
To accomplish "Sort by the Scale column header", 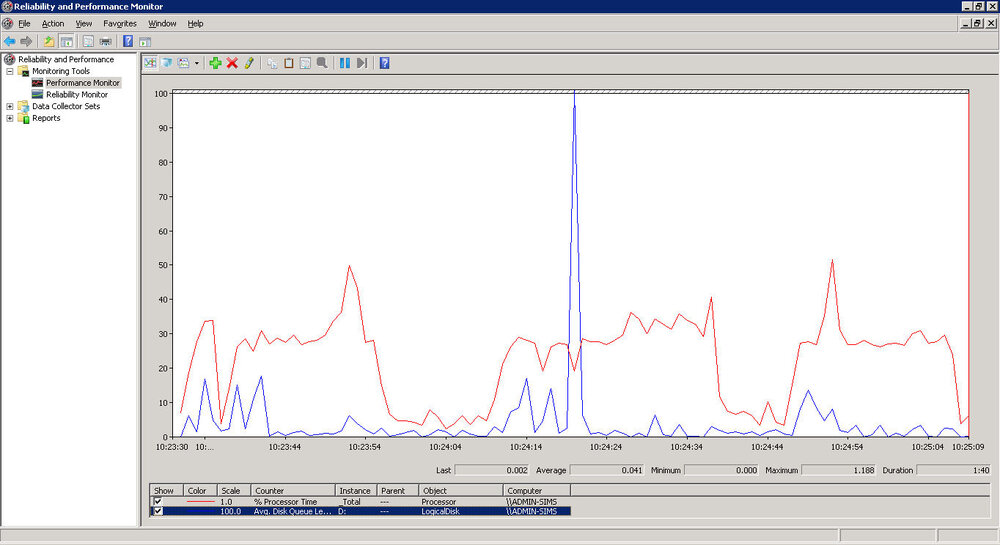I will (233, 490).
